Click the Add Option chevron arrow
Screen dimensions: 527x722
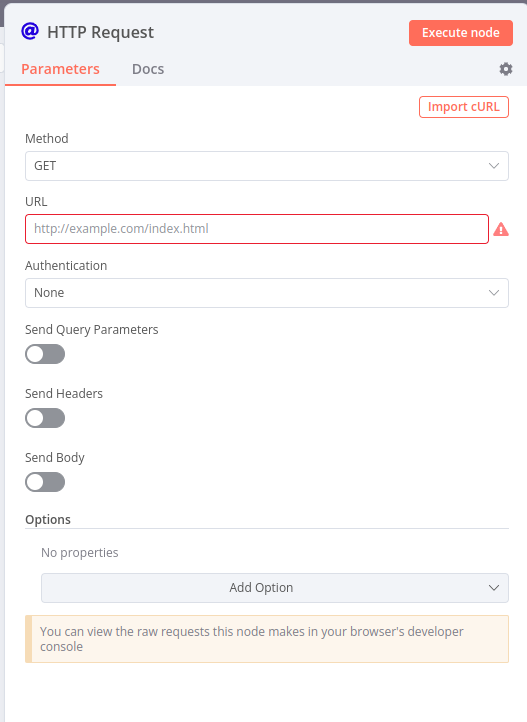[494, 588]
